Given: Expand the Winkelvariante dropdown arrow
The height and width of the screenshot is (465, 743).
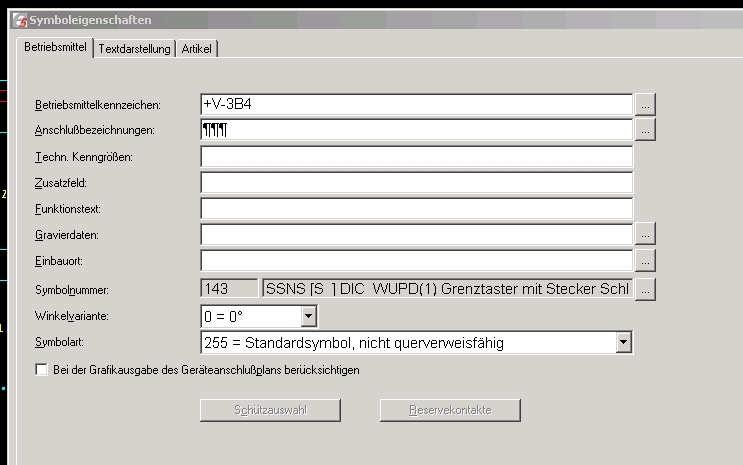Looking at the screenshot, I should click(x=308, y=316).
